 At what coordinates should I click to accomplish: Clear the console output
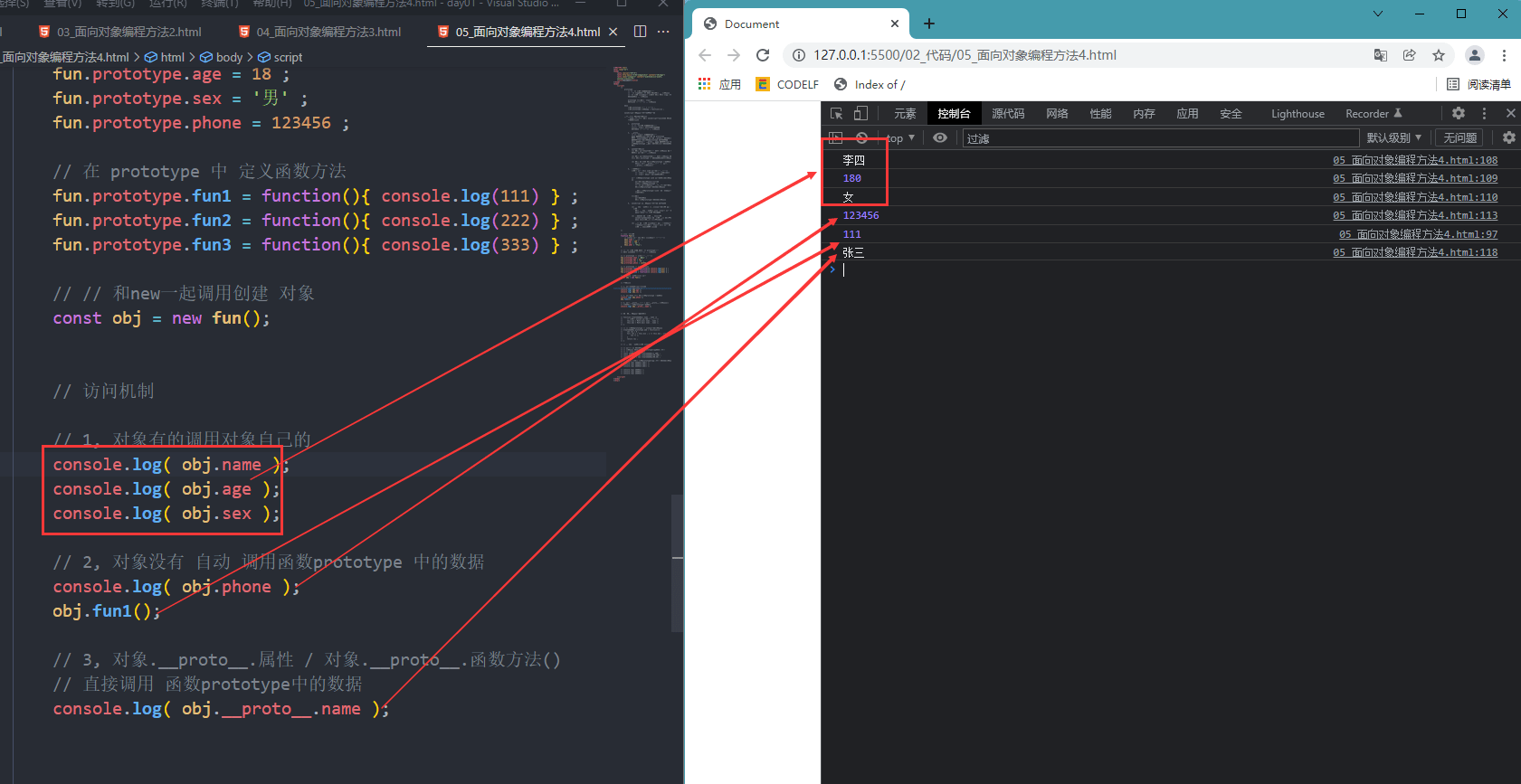[861, 137]
